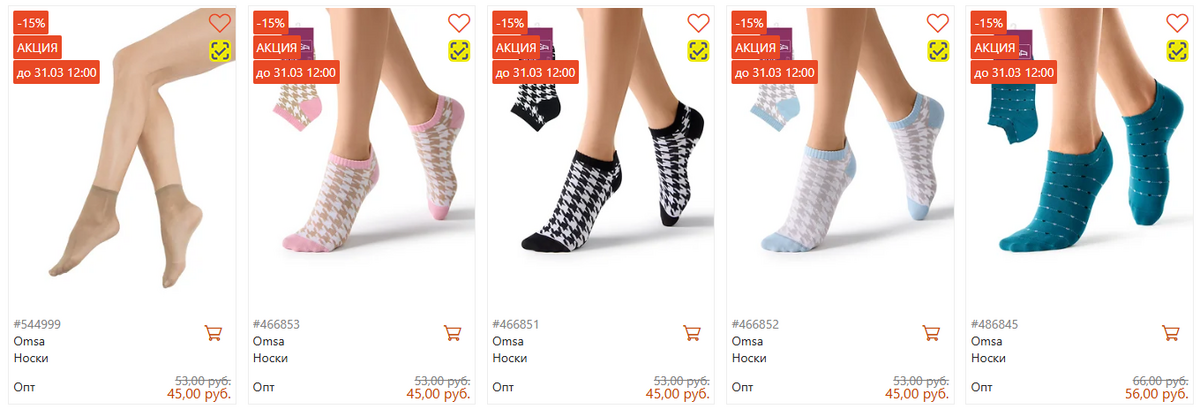Image resolution: width=1200 pixels, height=409 pixels.
Task: Click heart icon on teal socks card
Action: [x=1176, y=22]
